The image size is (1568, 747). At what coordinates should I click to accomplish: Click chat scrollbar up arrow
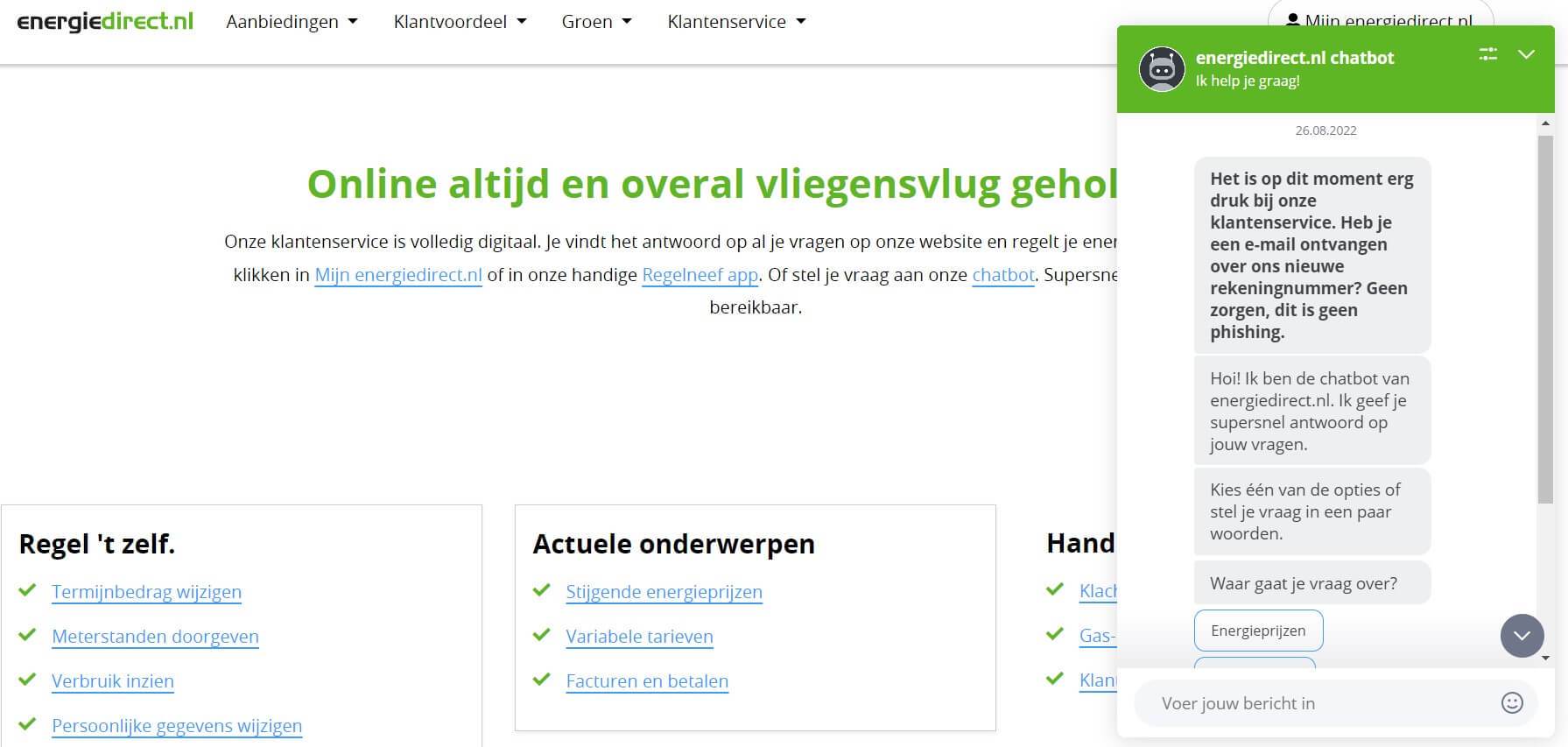coord(1545,123)
